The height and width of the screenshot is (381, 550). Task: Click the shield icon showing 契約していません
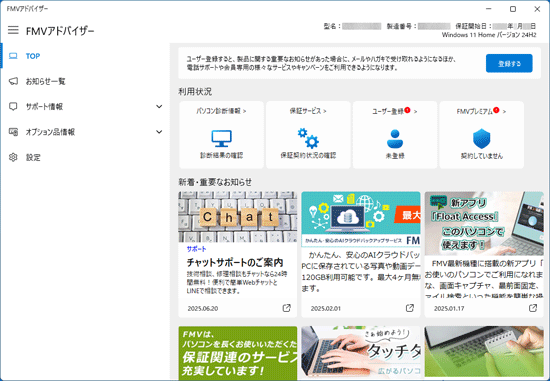click(x=482, y=138)
